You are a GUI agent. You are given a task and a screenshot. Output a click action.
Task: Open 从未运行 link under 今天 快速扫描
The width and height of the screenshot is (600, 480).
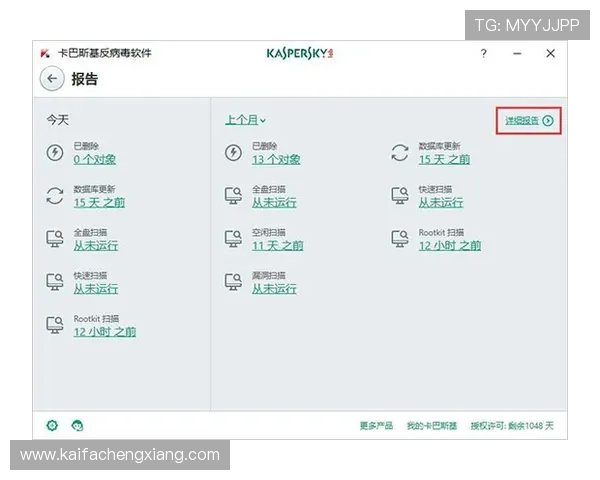[x=96, y=289]
